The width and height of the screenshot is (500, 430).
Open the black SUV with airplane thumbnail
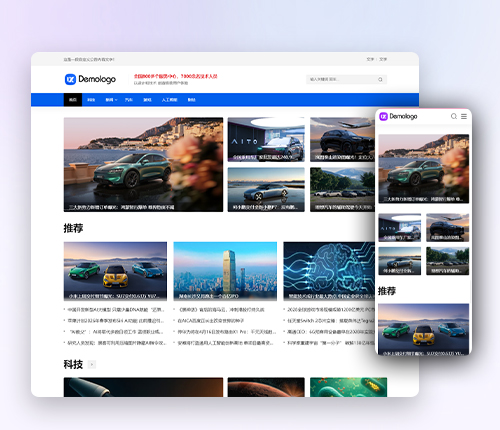click(x=342, y=140)
